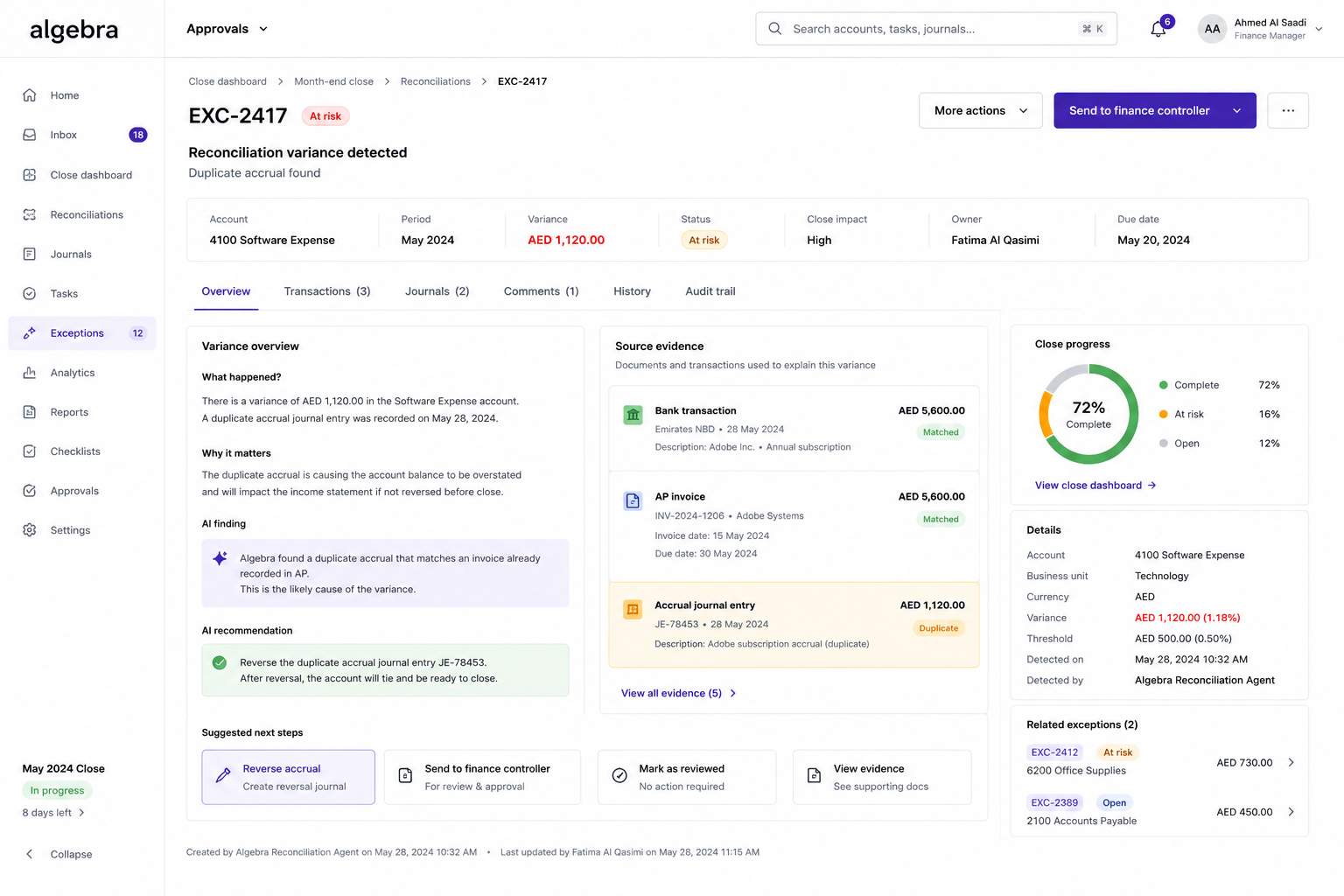
Task: Click the Checklists sidebar icon
Action: (x=30, y=451)
